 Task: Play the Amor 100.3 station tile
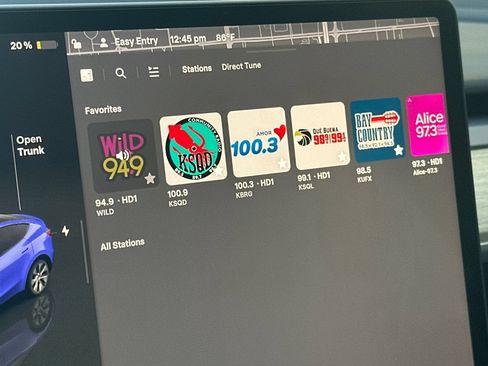[258, 141]
